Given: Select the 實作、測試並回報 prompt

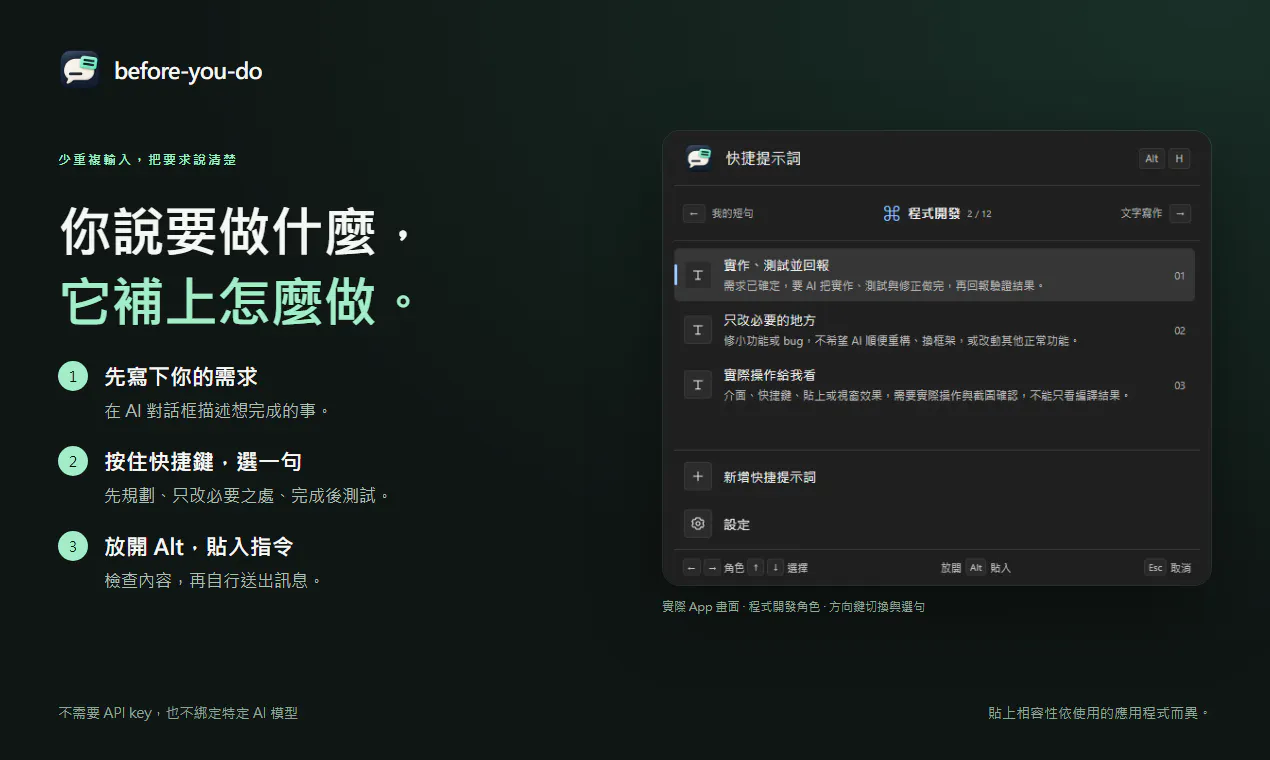Looking at the screenshot, I should (934, 275).
